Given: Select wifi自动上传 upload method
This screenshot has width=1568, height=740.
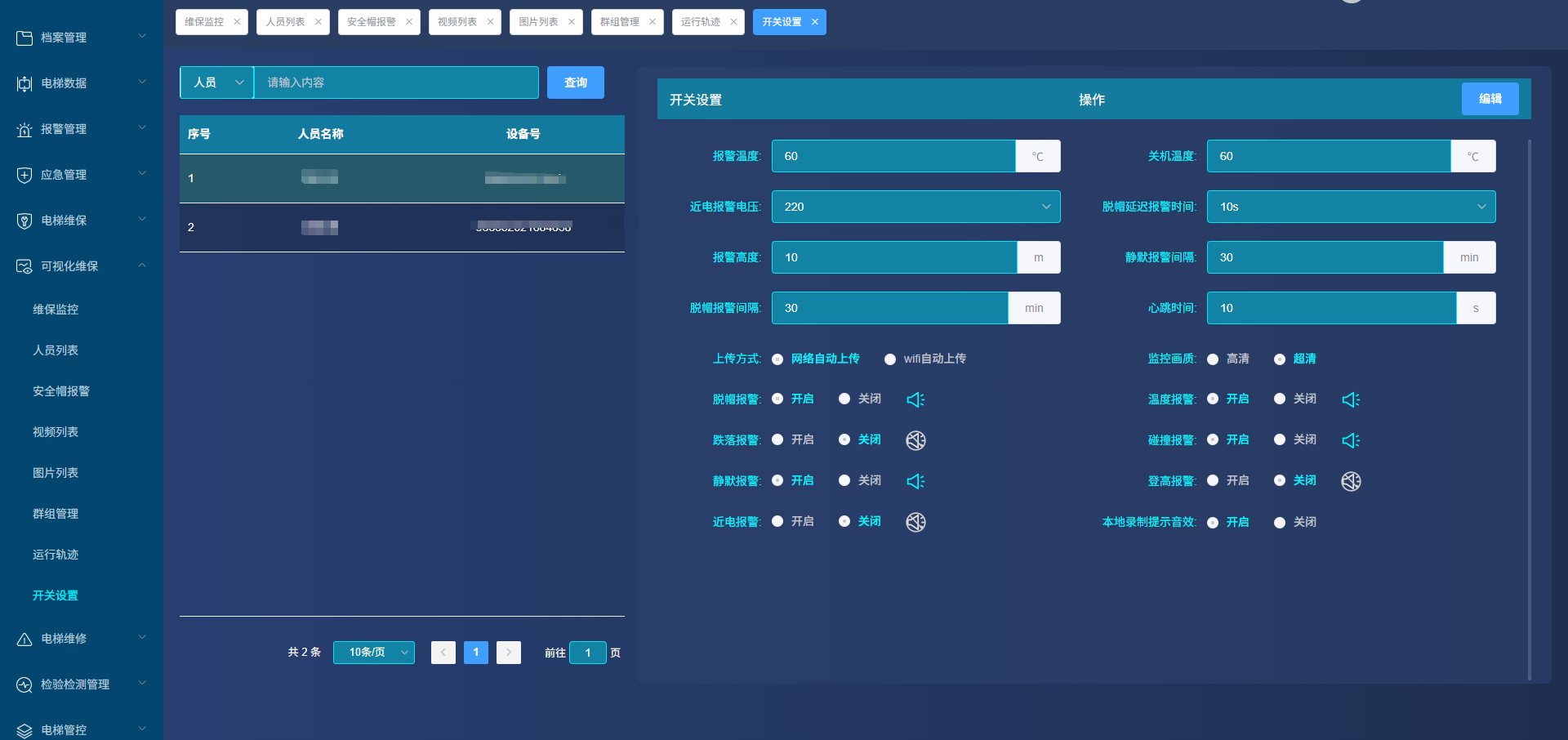Looking at the screenshot, I should click(890, 359).
